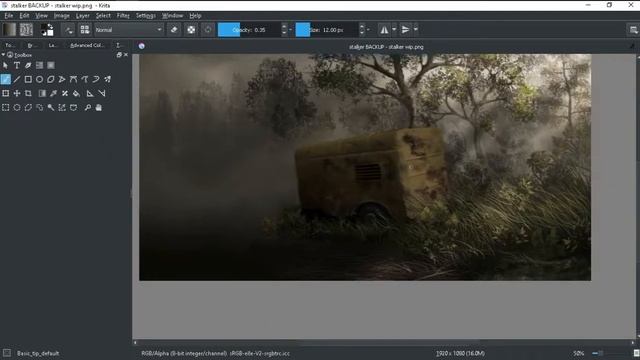The height and width of the screenshot is (360, 640).
Task: Open the Layer menu
Action: (x=83, y=16)
